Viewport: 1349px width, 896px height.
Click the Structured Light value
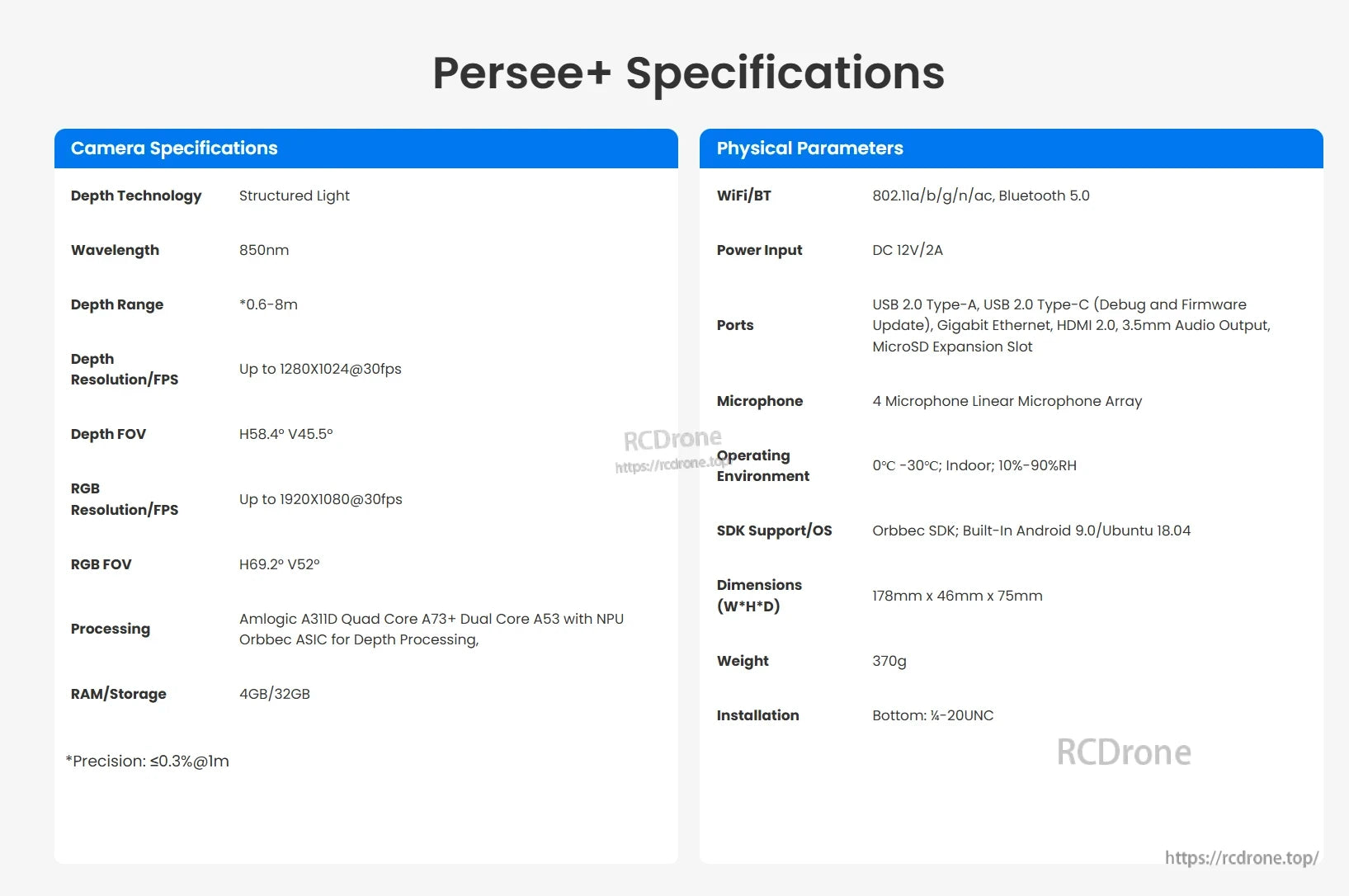coord(295,196)
